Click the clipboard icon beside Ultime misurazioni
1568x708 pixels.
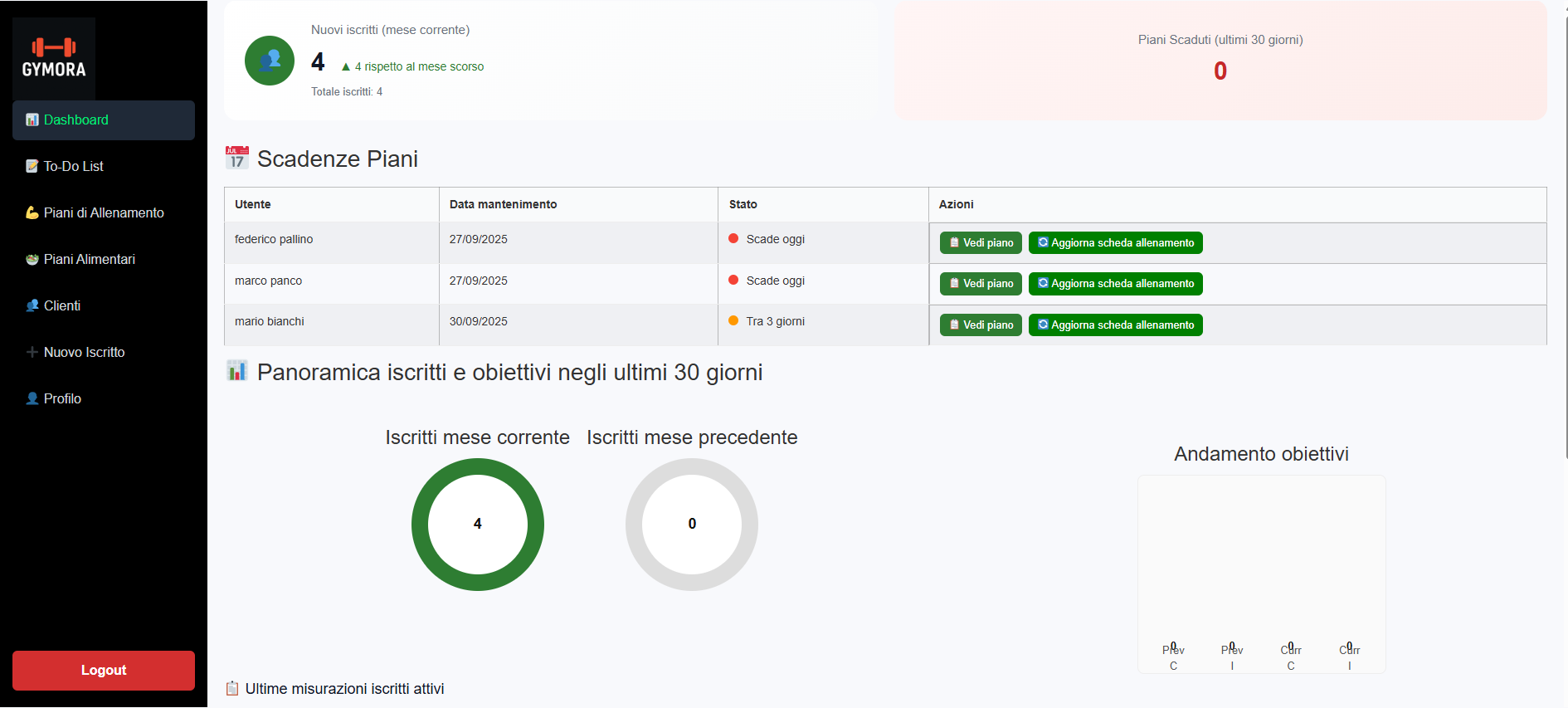point(232,688)
